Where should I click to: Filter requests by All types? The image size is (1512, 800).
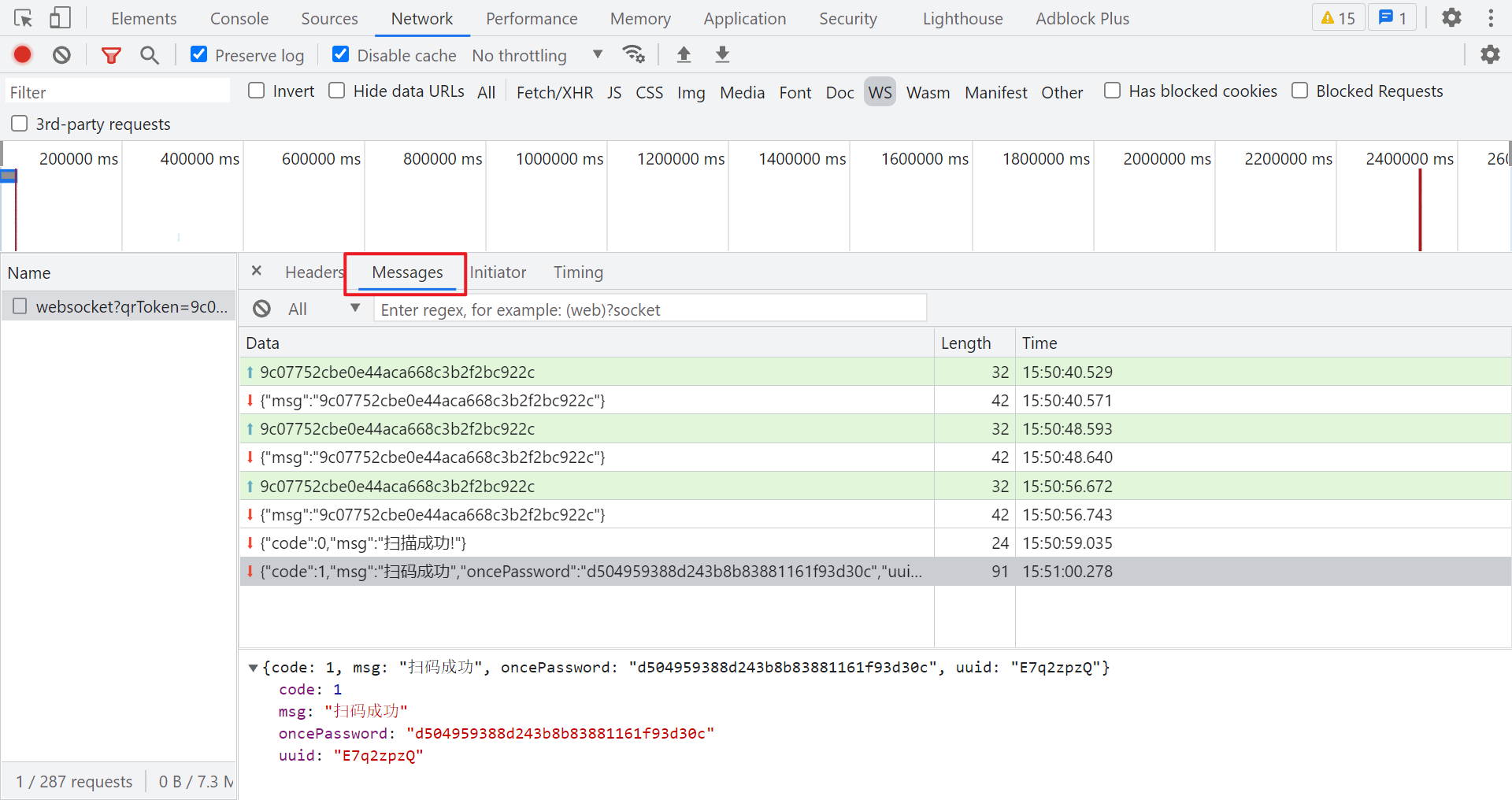pos(486,92)
